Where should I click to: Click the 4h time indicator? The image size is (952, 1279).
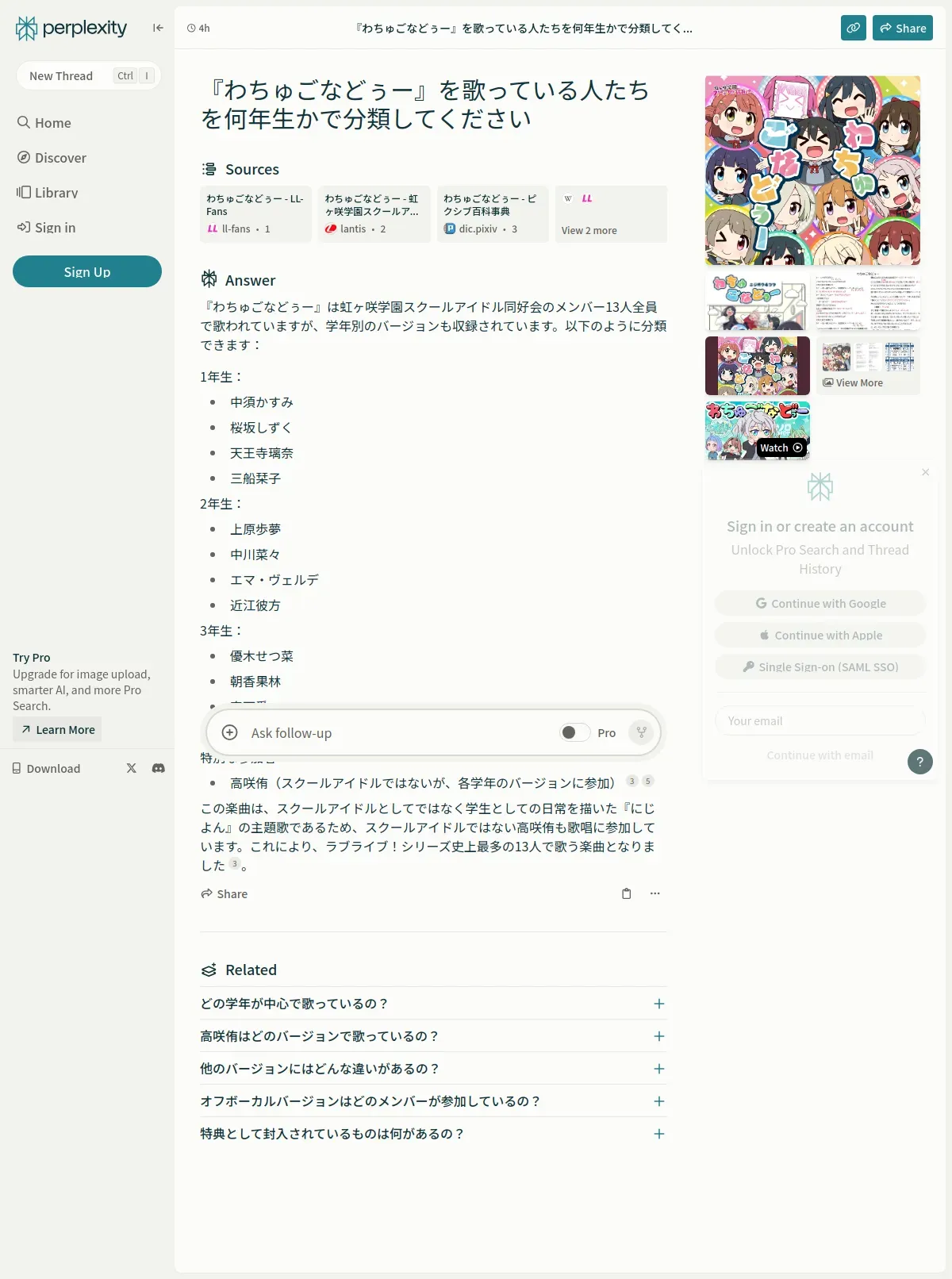point(198,28)
